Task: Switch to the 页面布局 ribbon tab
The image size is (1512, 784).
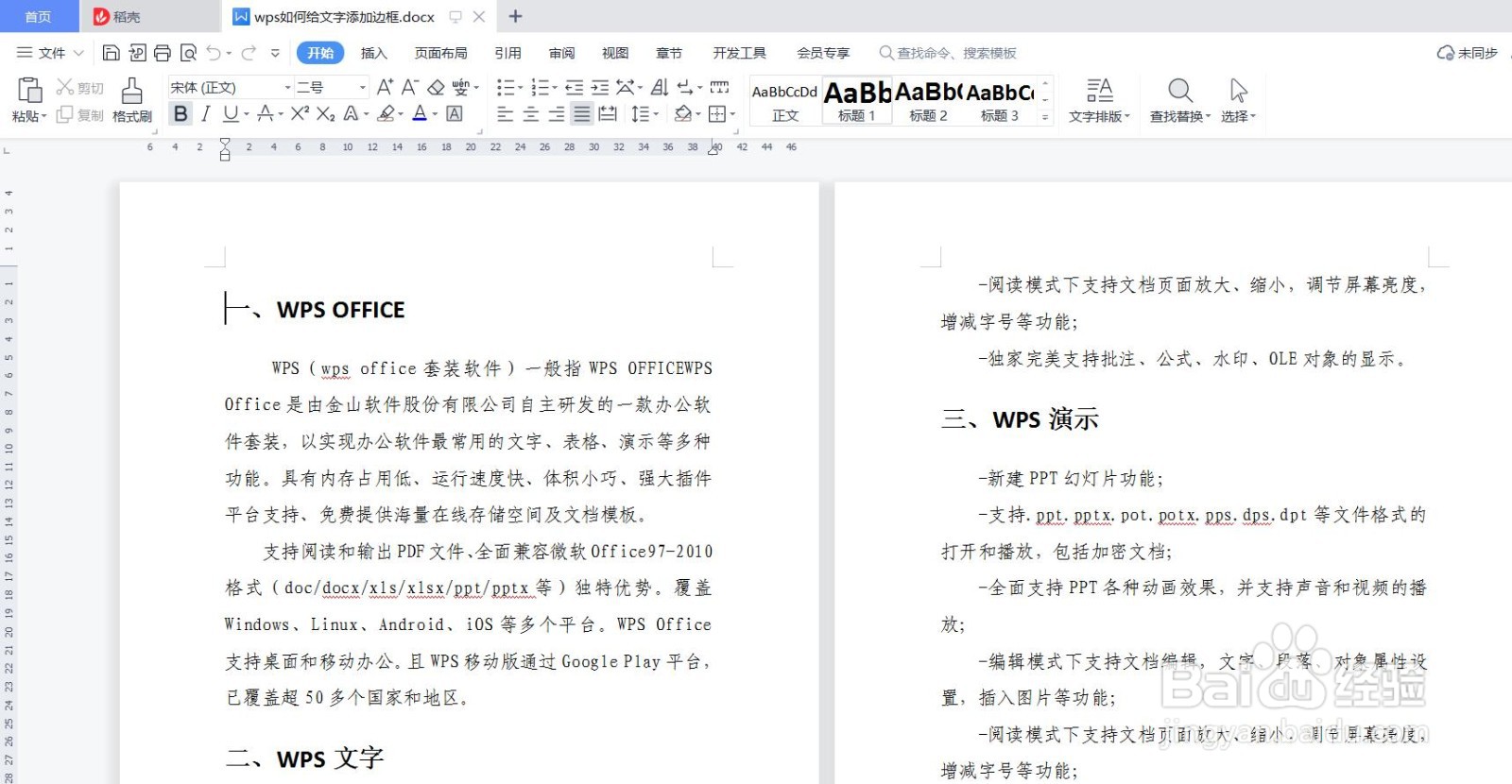Action: (441, 53)
